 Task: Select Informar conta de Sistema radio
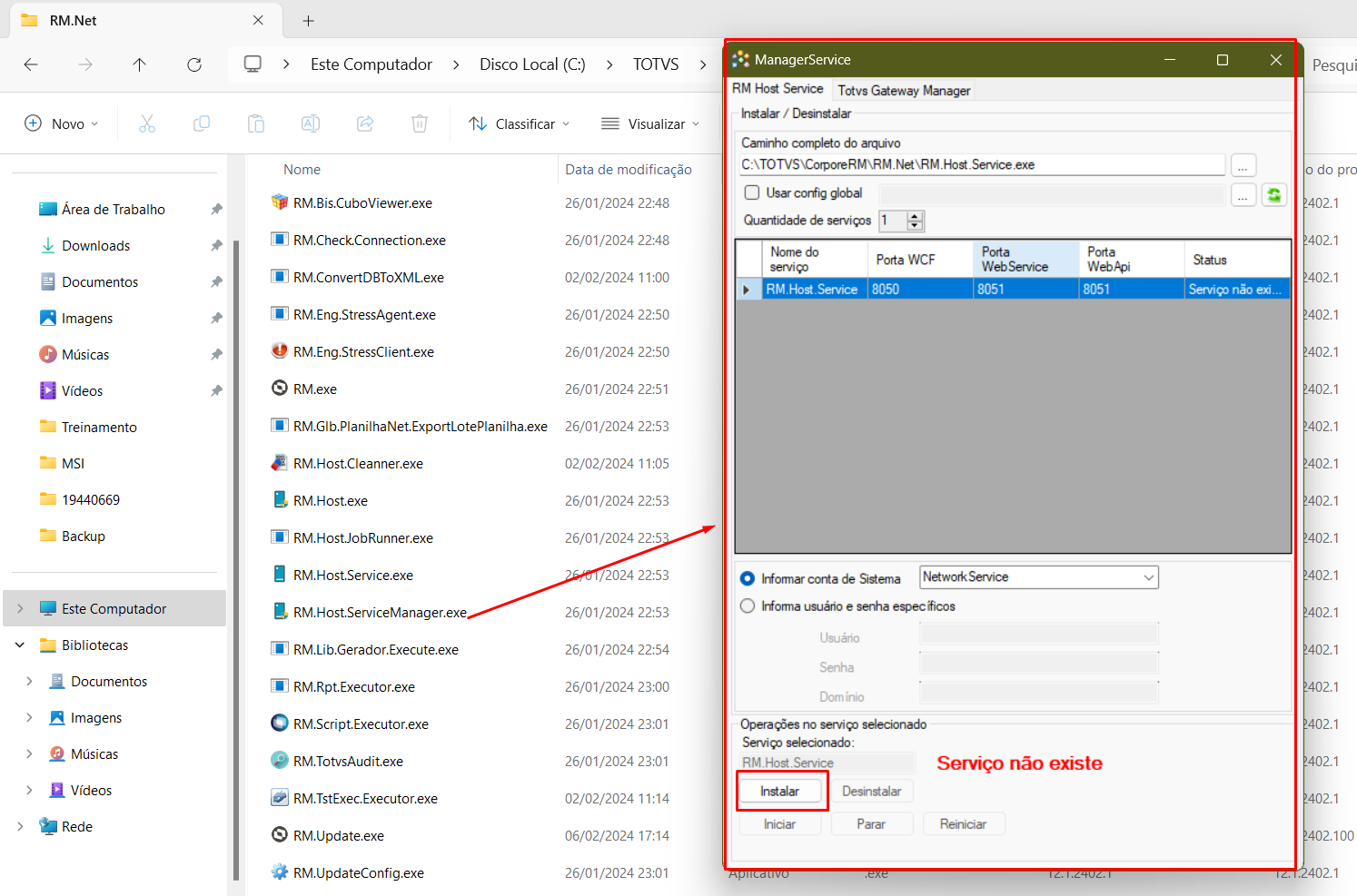tap(748, 578)
